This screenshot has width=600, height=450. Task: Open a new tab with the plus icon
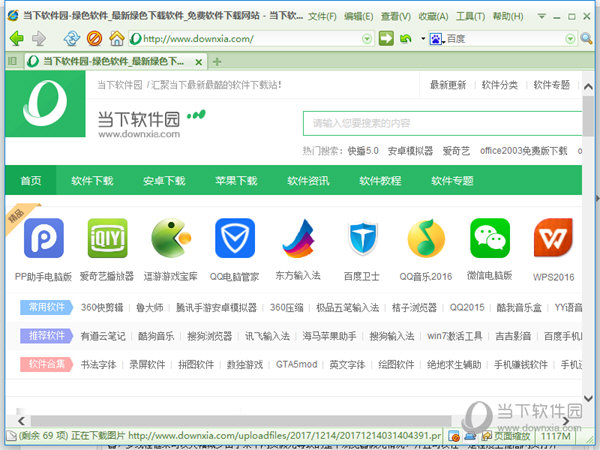click(217, 62)
